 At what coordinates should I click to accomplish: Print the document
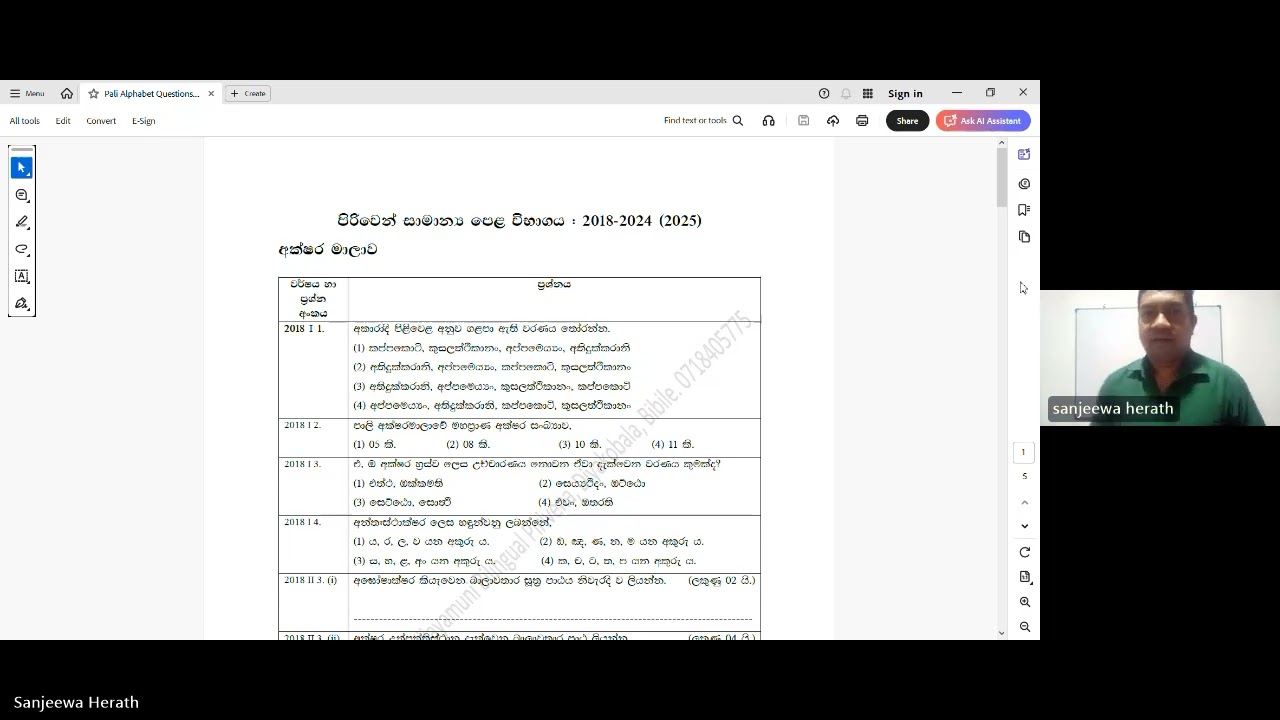862,121
